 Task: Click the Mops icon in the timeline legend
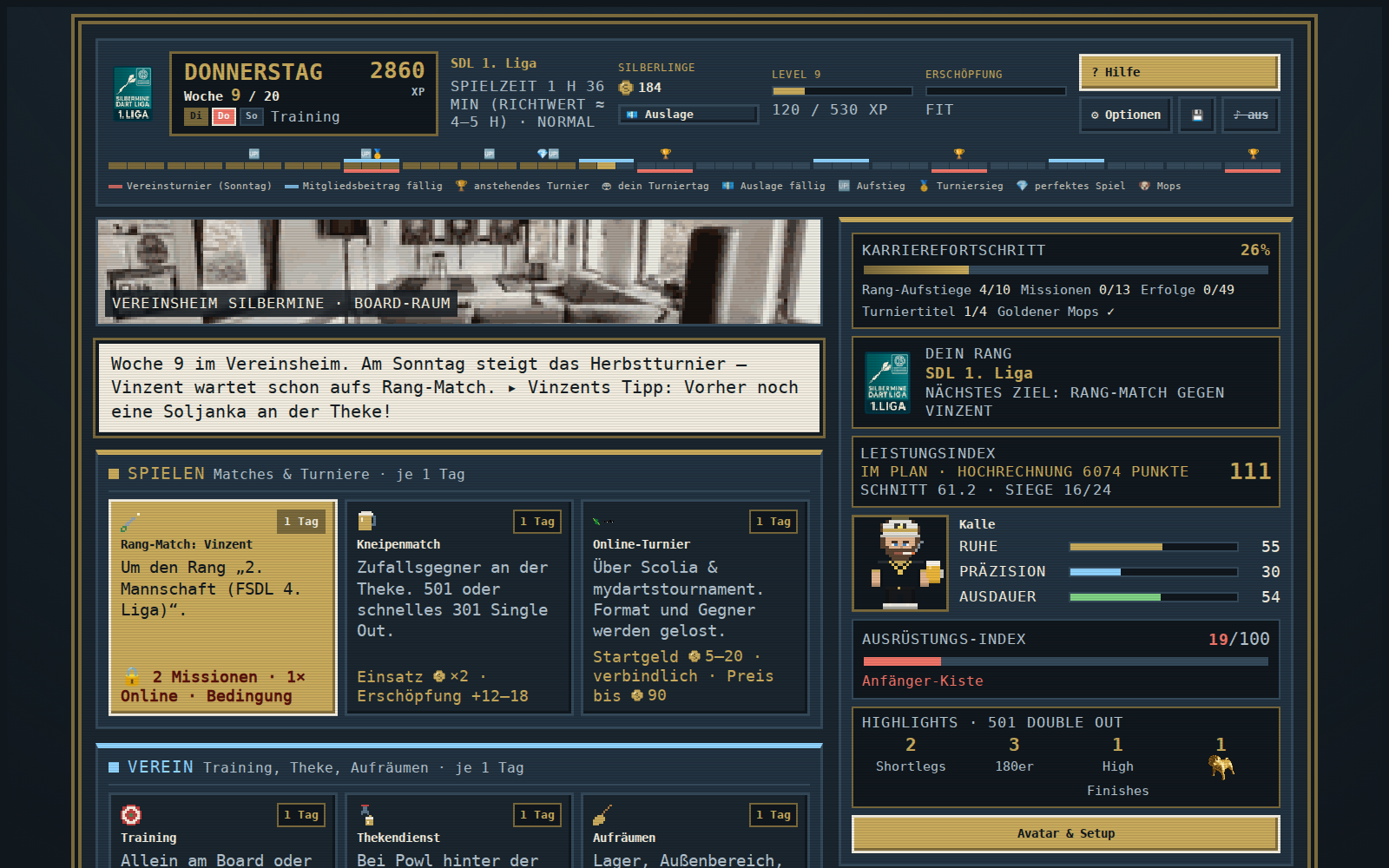click(1144, 186)
